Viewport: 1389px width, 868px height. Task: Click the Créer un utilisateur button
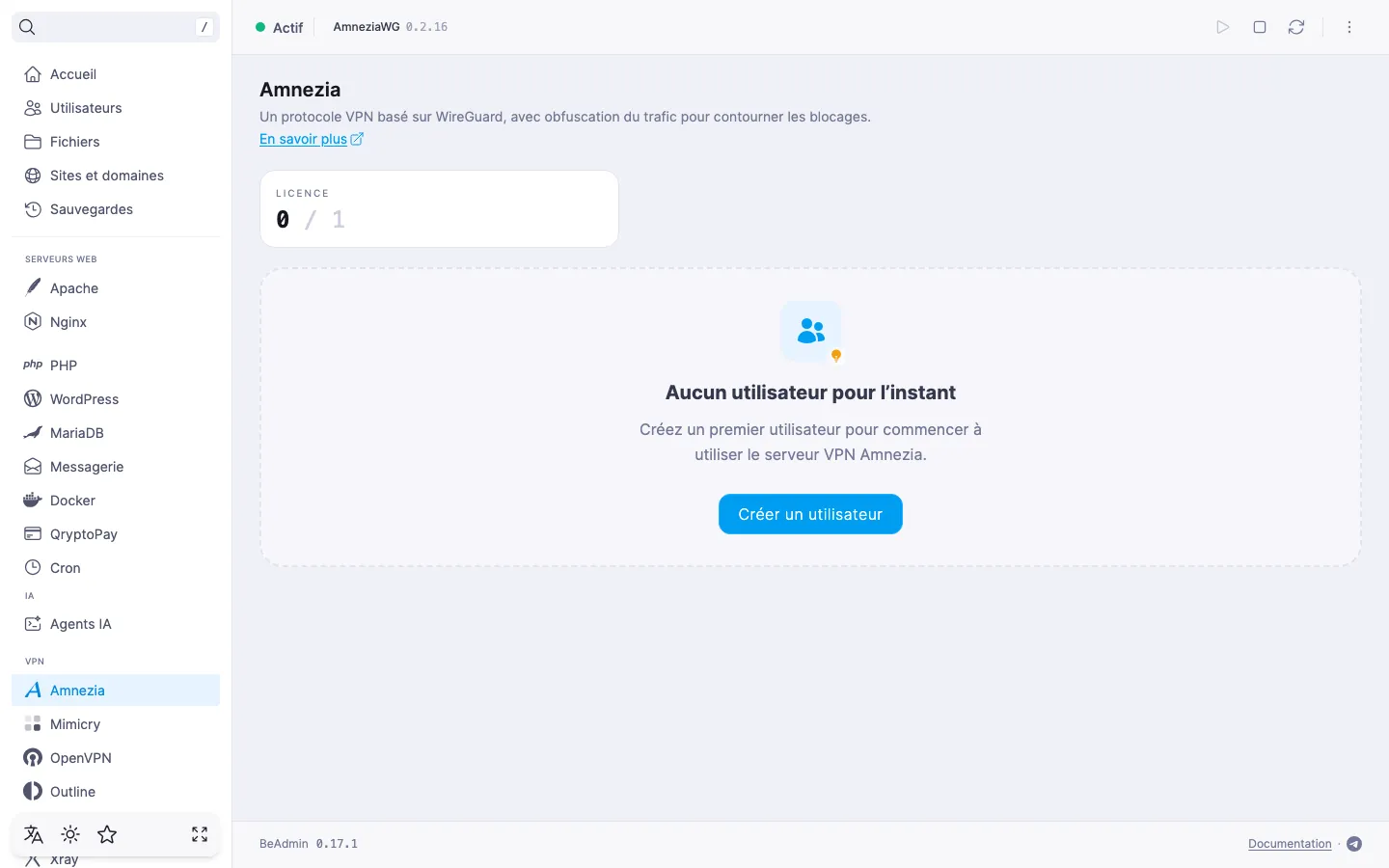point(810,514)
